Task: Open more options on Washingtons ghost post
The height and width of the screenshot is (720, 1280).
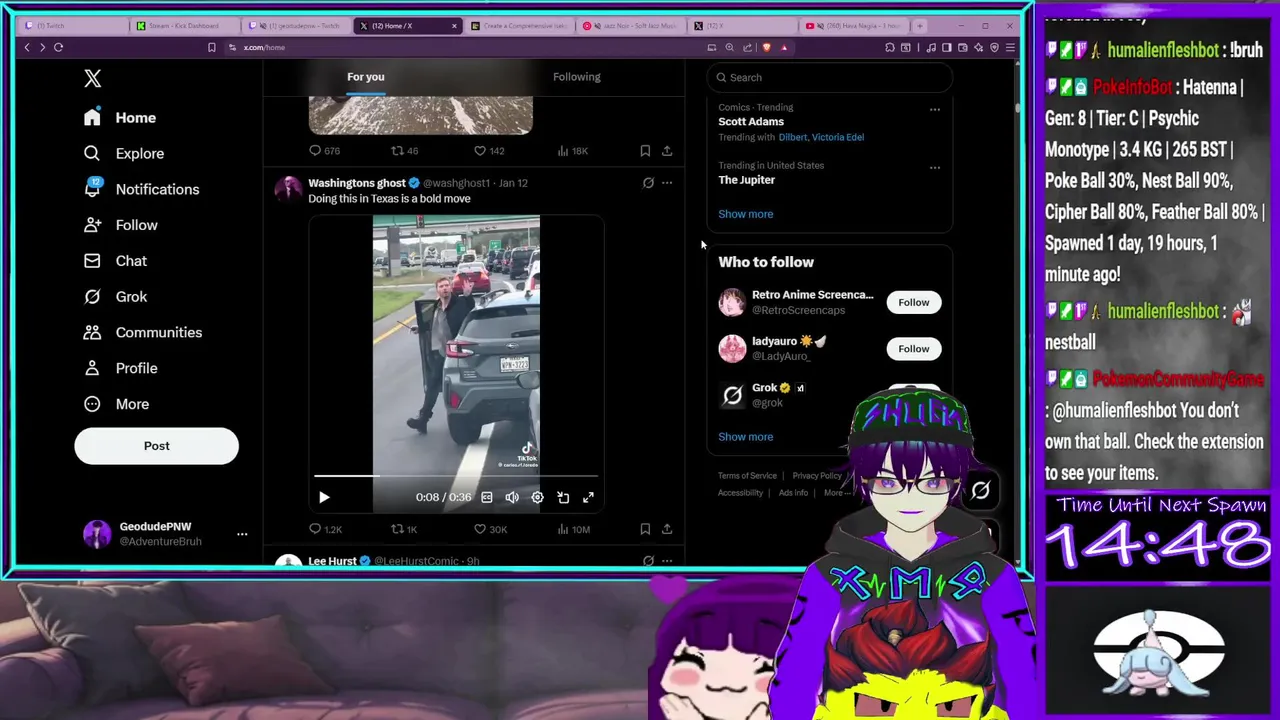Action: (x=667, y=183)
